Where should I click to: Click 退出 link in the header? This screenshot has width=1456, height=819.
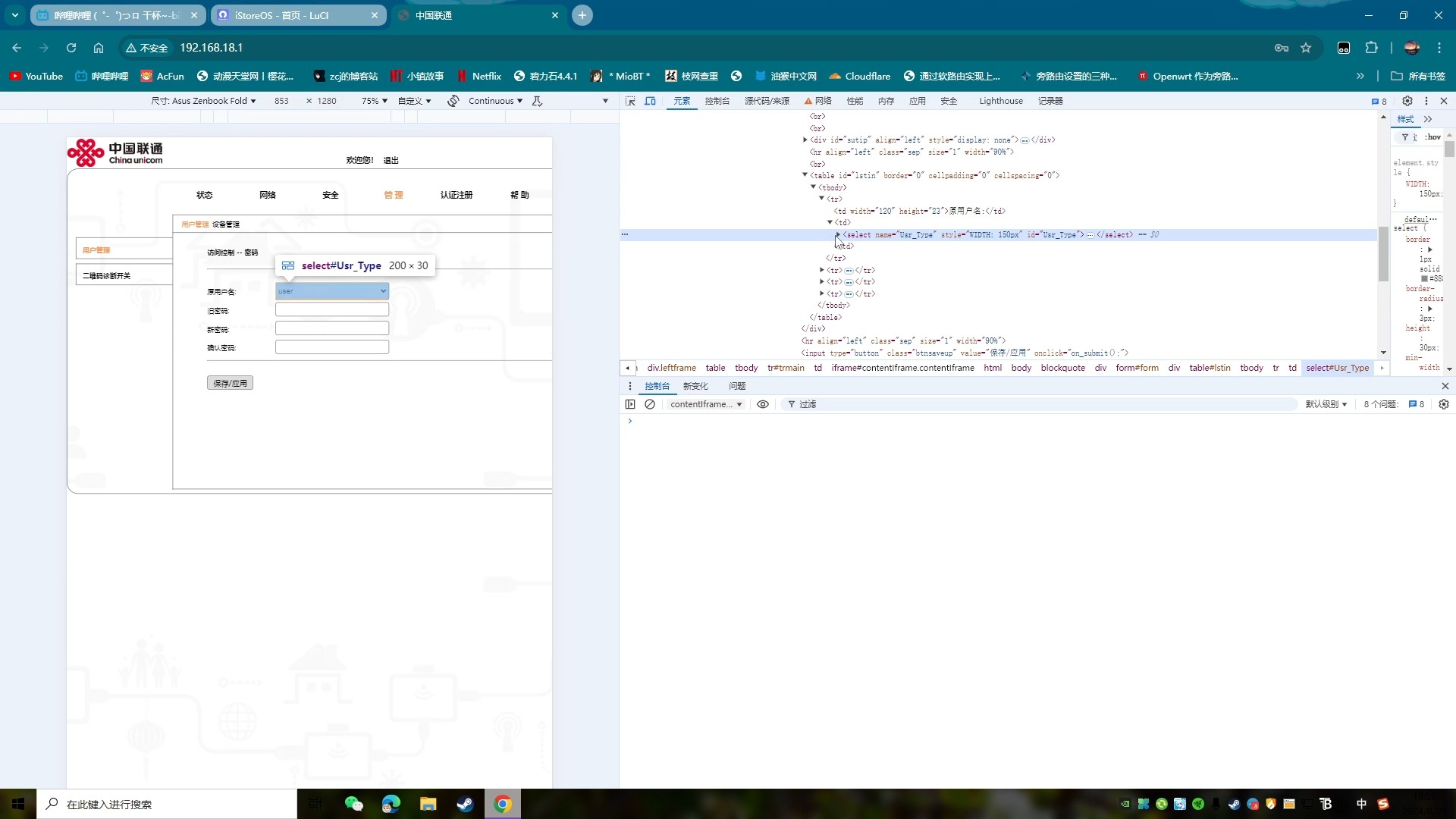click(x=391, y=159)
